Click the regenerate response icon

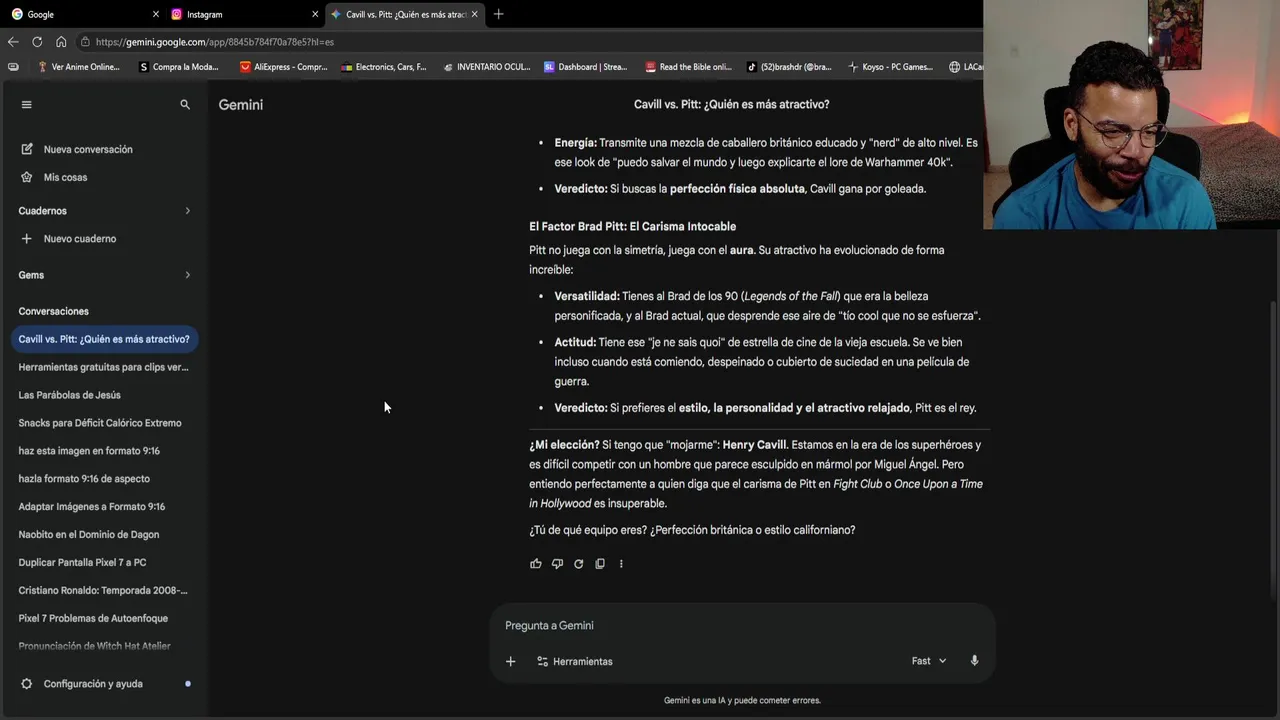click(578, 564)
